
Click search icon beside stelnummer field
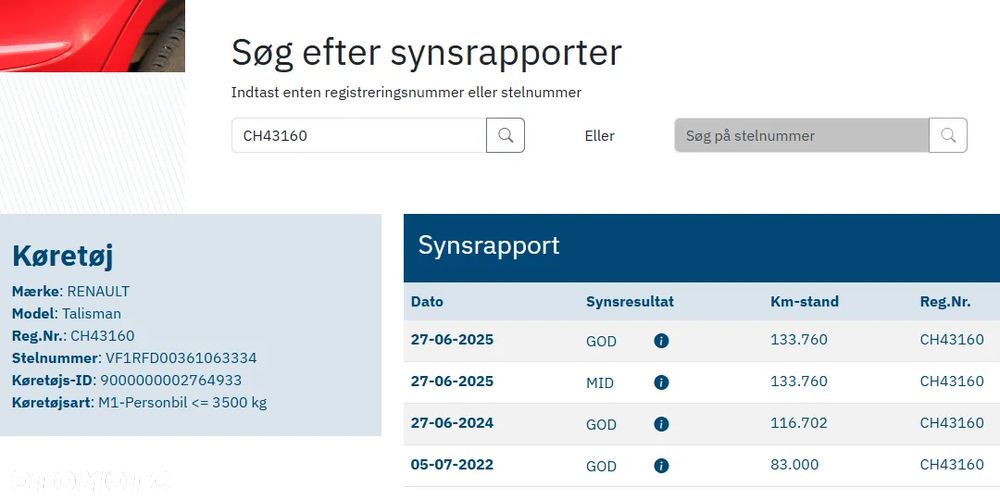tap(948, 136)
